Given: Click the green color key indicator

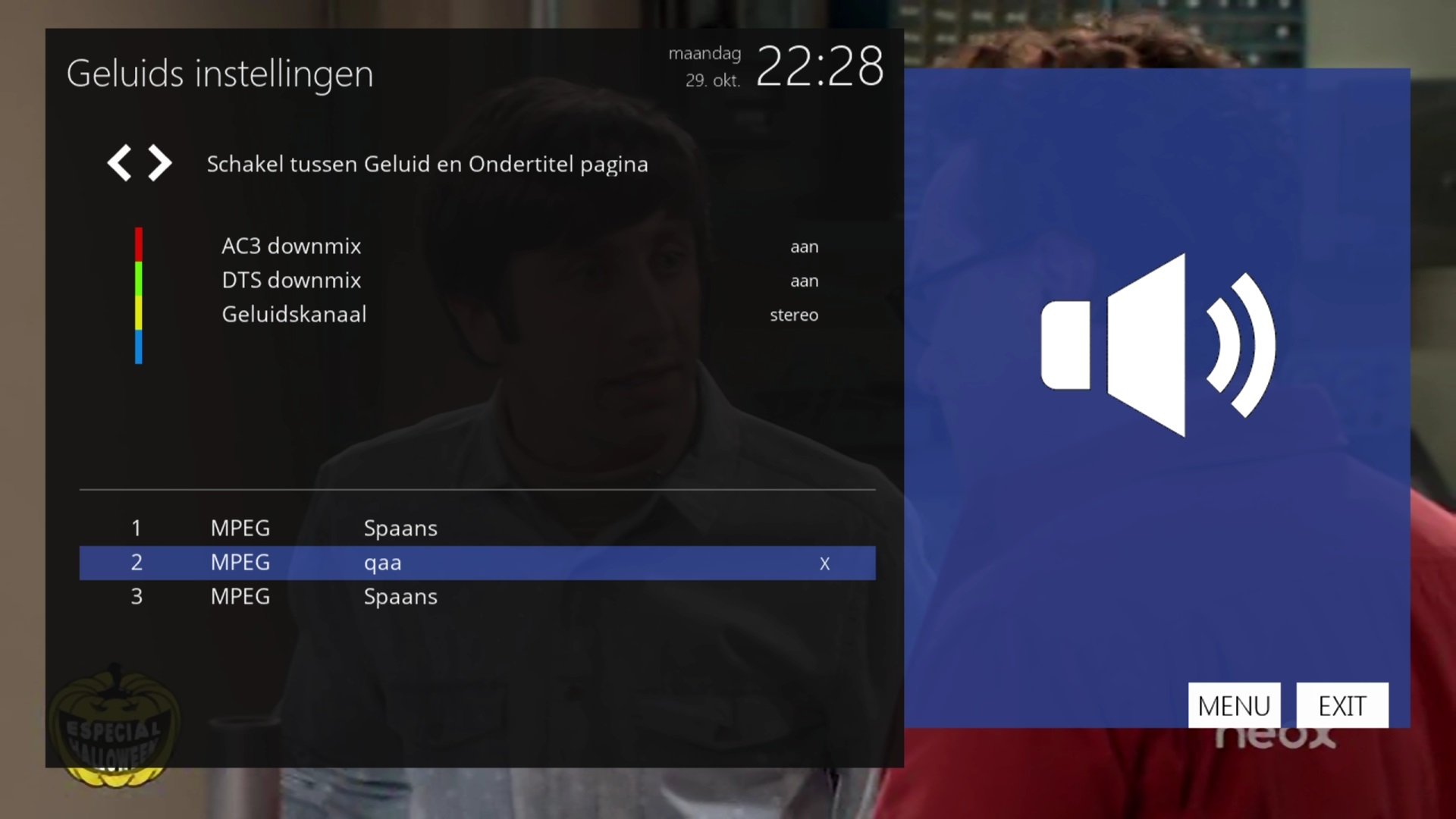Looking at the screenshot, I should (139, 278).
